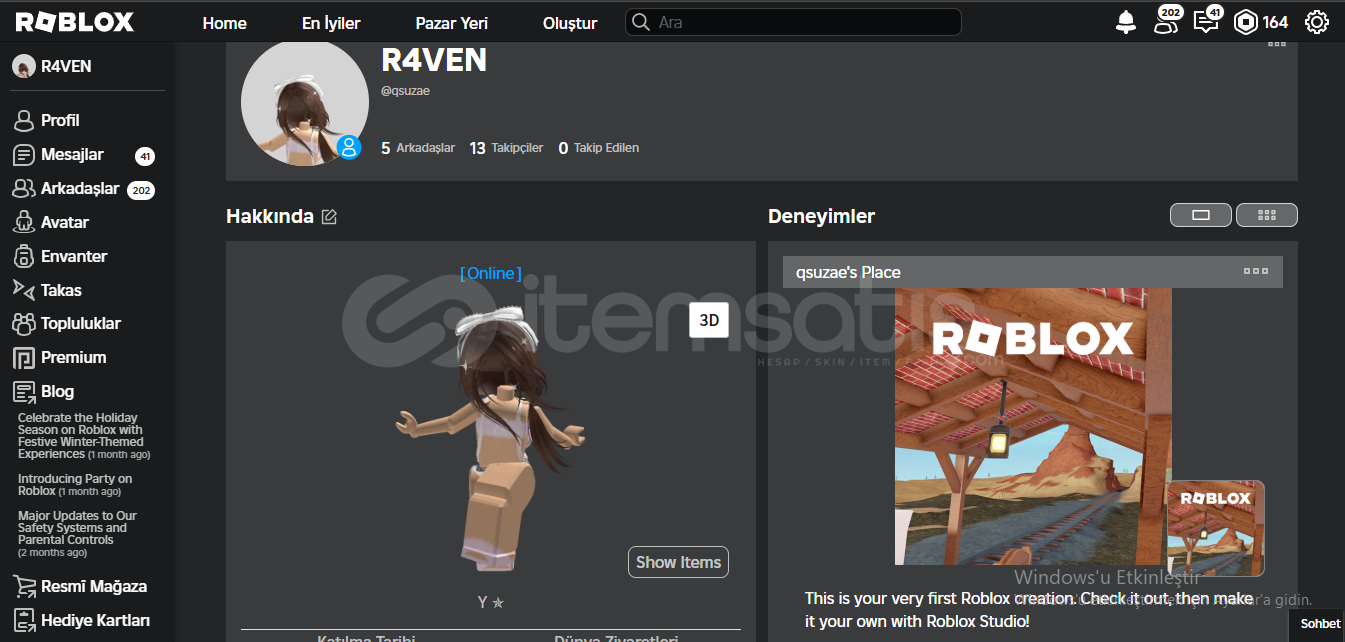Open the Home menu

coord(224,23)
